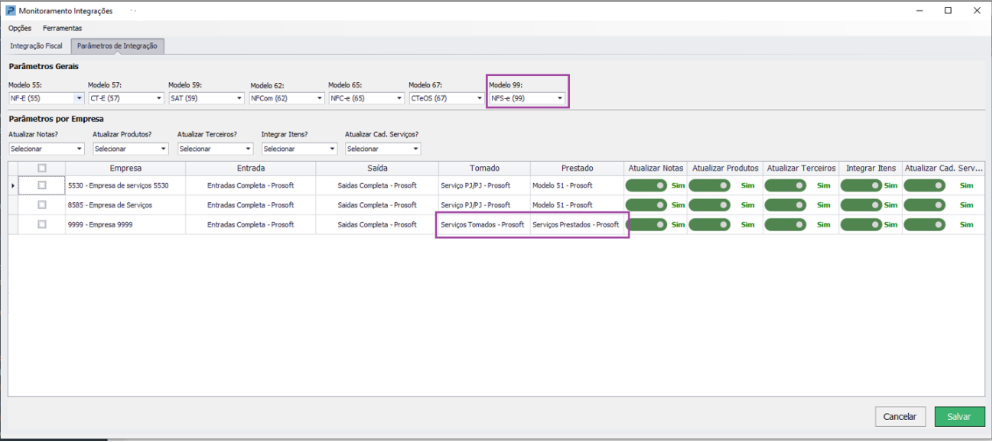Toggle Integrar Itens for company 8585

[x=861, y=205]
